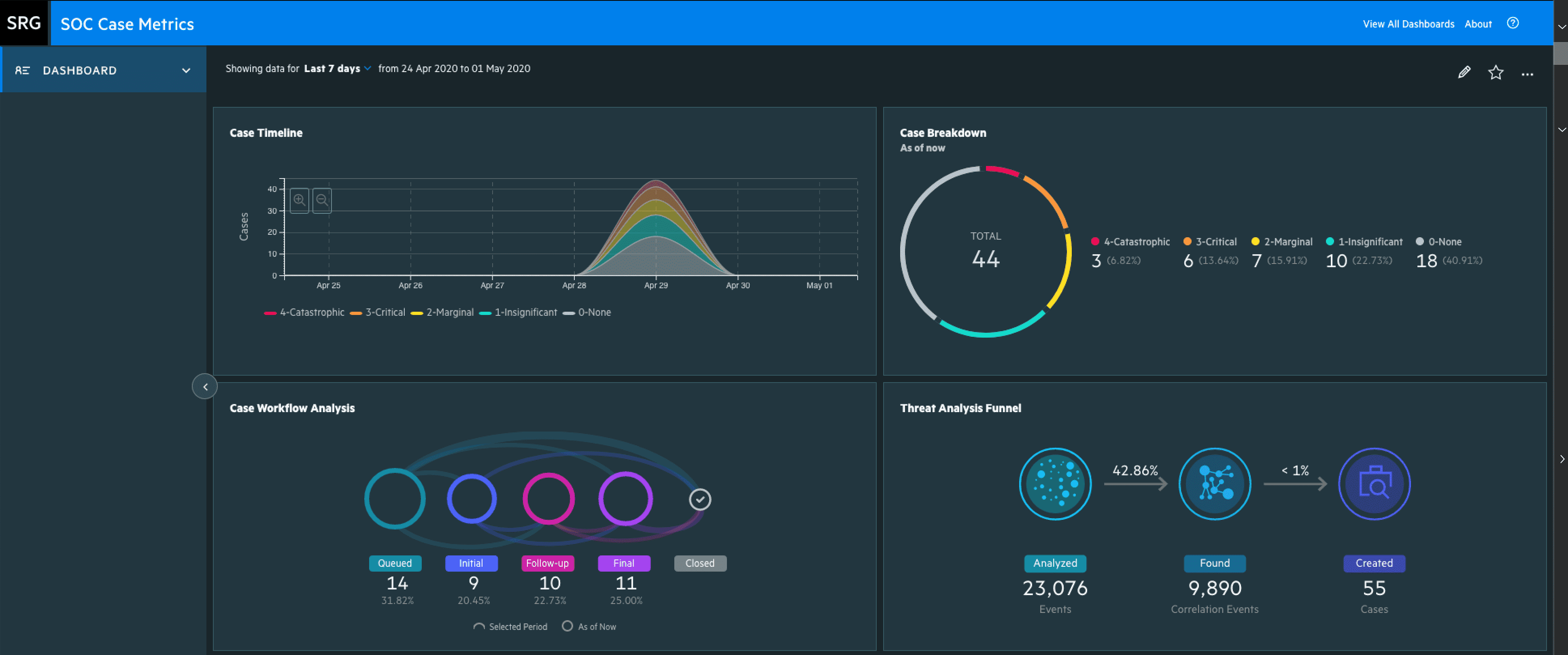
Task: Open the help question-mark icon
Action: [x=1513, y=23]
